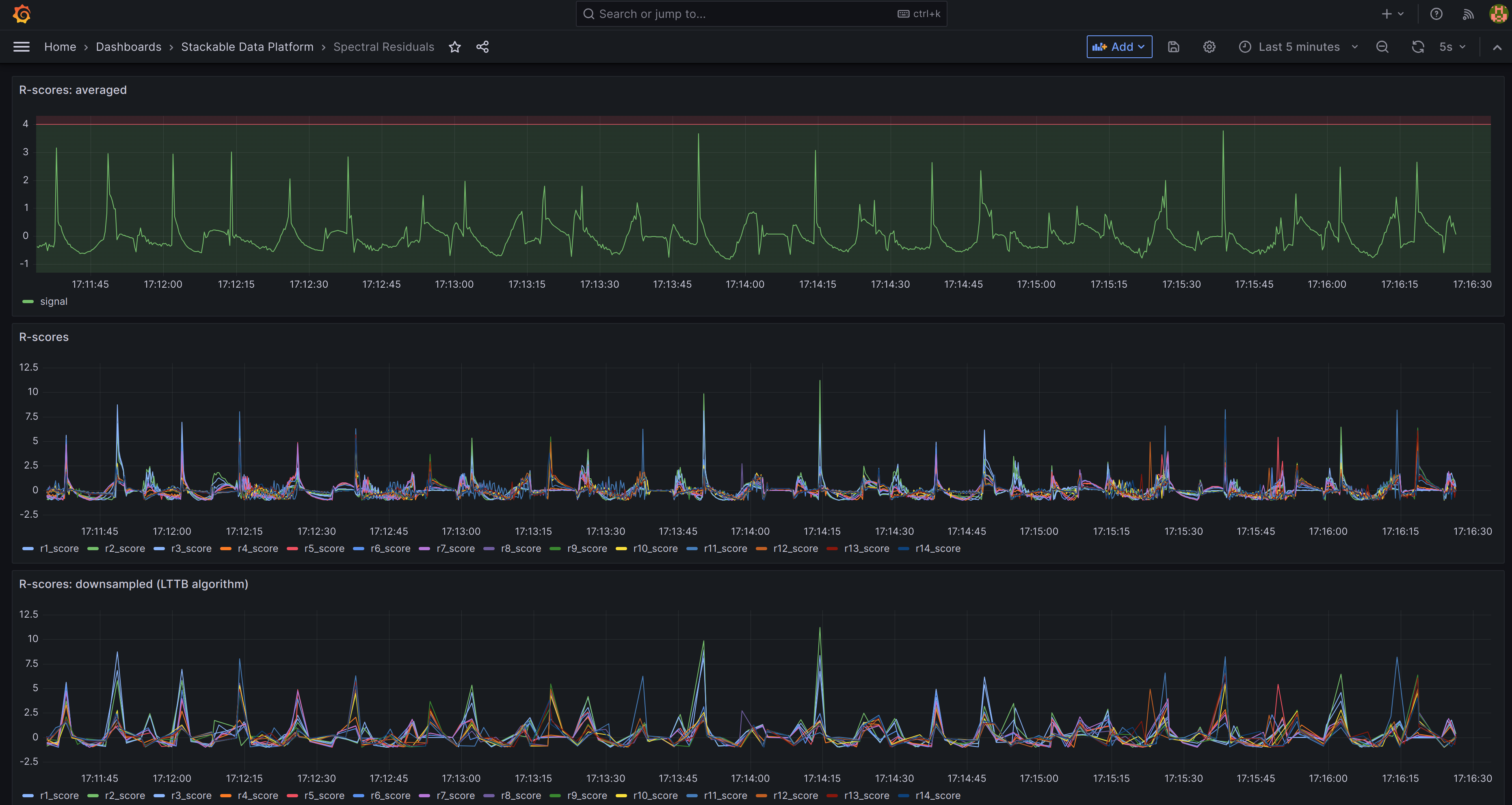The width and height of the screenshot is (1512, 805).
Task: Click the share dashboard icon
Action: pos(482,47)
